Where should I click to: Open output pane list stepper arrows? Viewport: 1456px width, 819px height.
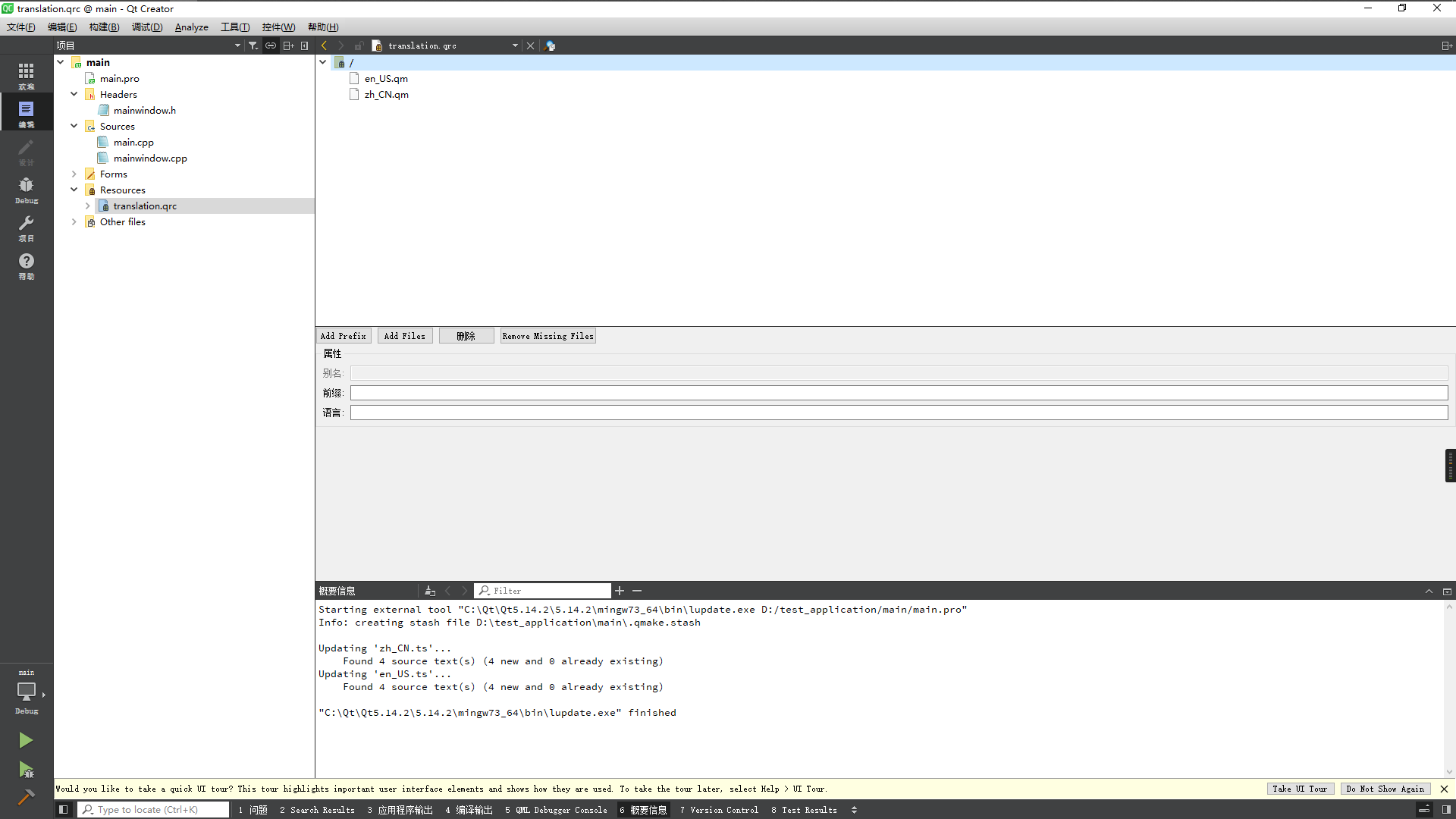tap(854, 810)
